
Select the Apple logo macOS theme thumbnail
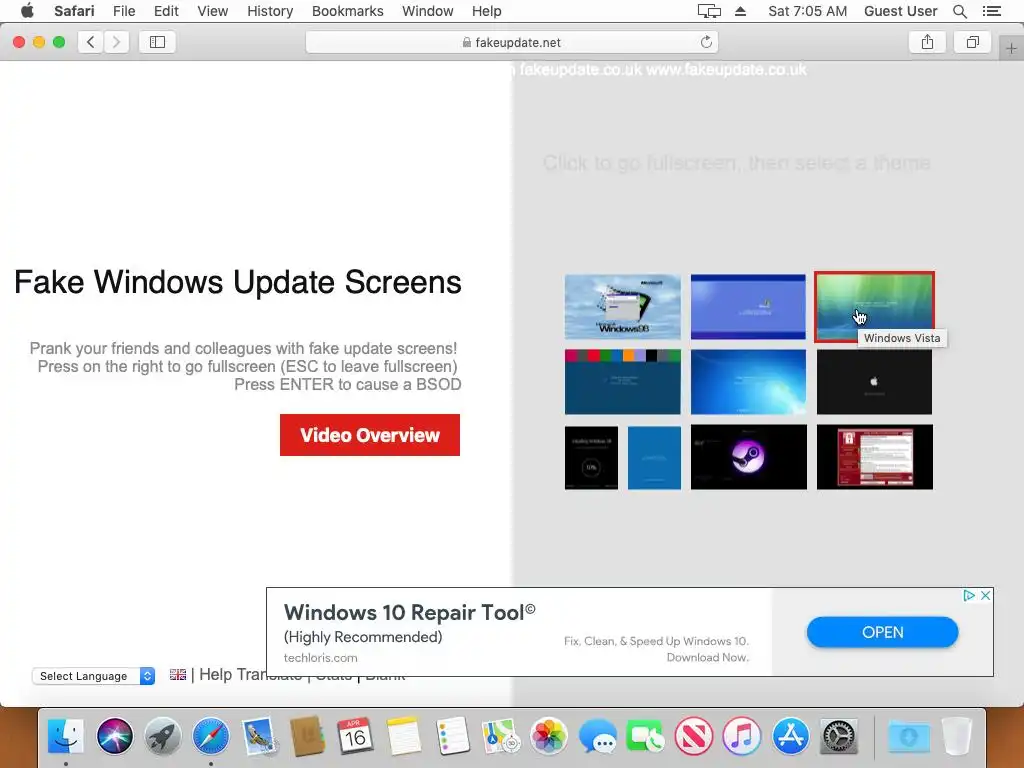click(874, 382)
